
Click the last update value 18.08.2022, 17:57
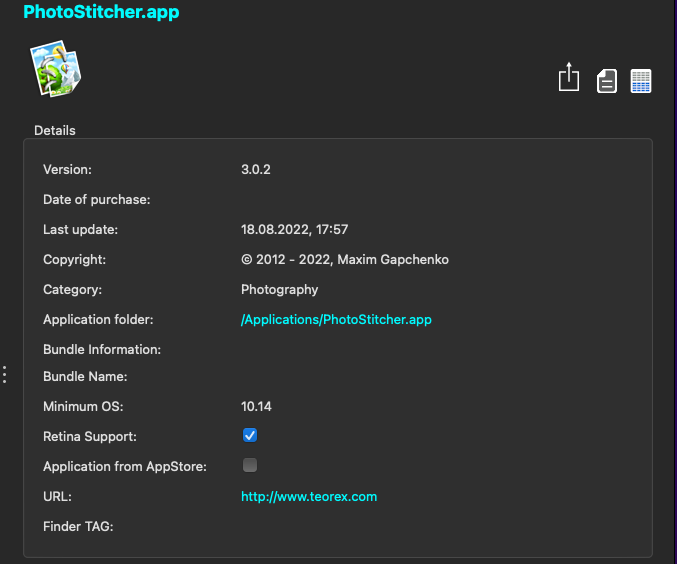click(294, 229)
